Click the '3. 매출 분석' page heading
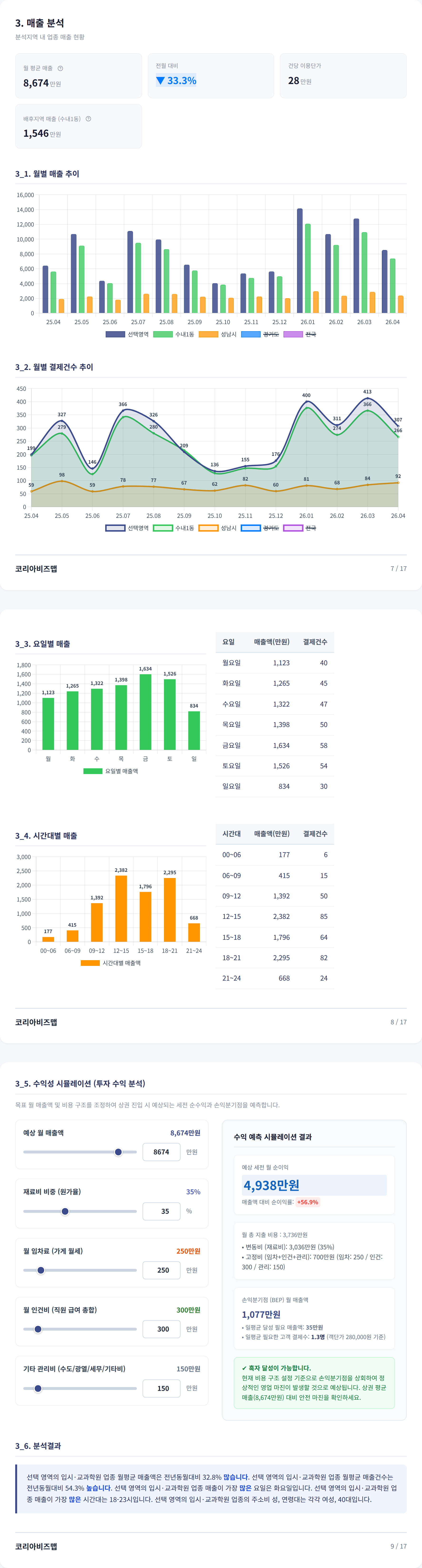422x1568 pixels. pyautogui.click(x=40, y=23)
